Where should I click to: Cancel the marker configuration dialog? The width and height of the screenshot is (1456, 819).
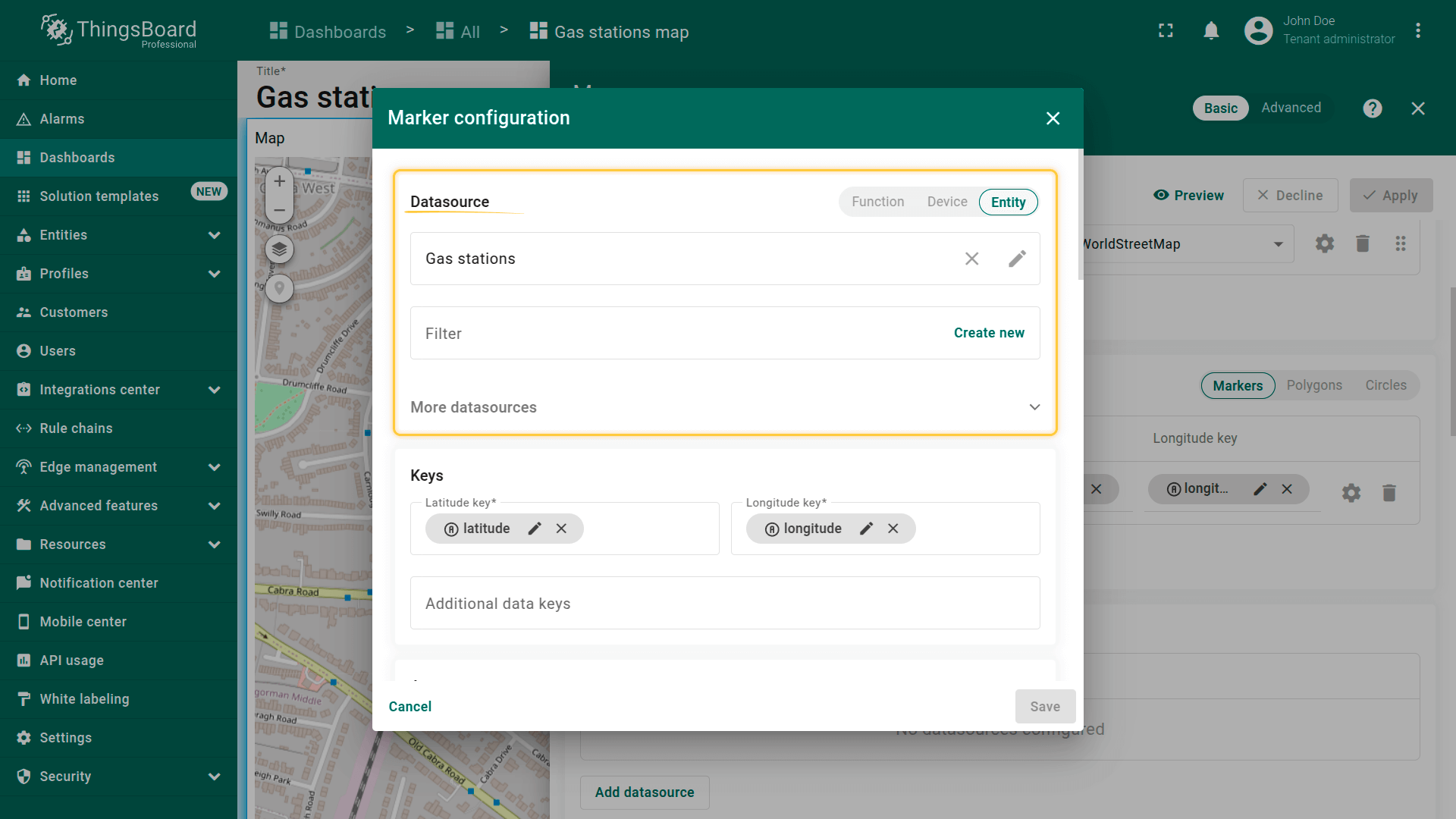(409, 706)
